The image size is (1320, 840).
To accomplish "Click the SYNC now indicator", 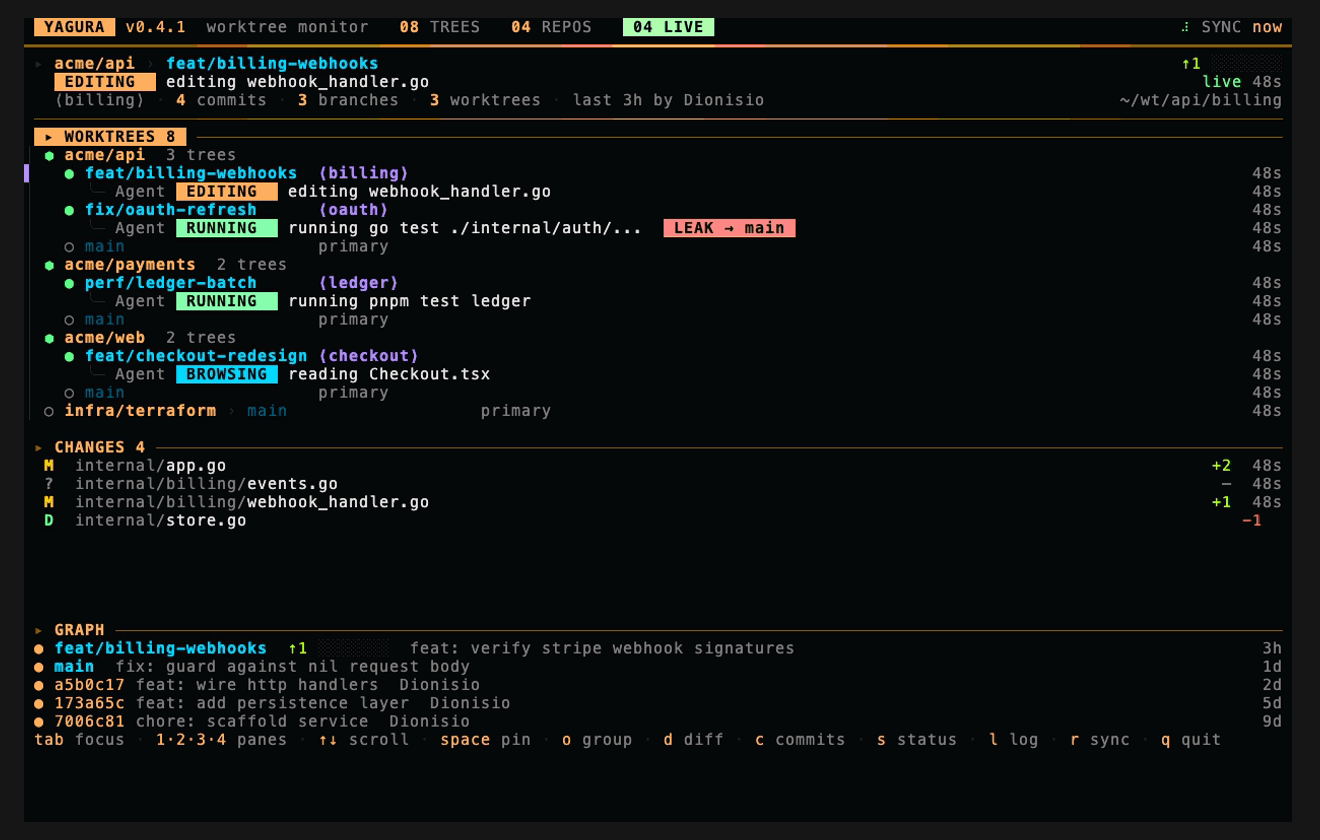I will point(1231,27).
